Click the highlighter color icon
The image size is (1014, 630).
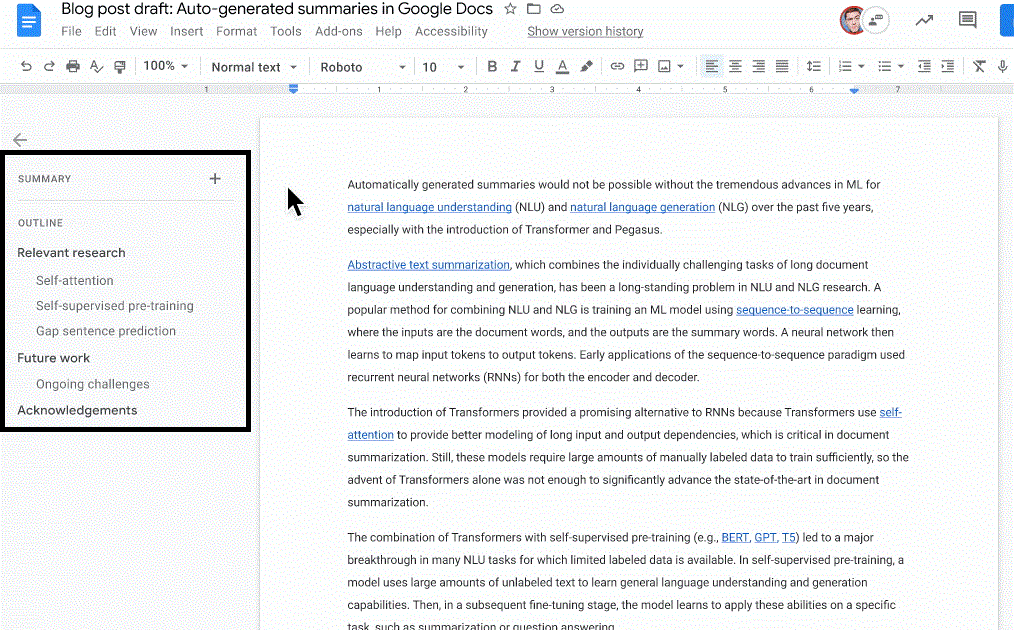[x=586, y=67]
